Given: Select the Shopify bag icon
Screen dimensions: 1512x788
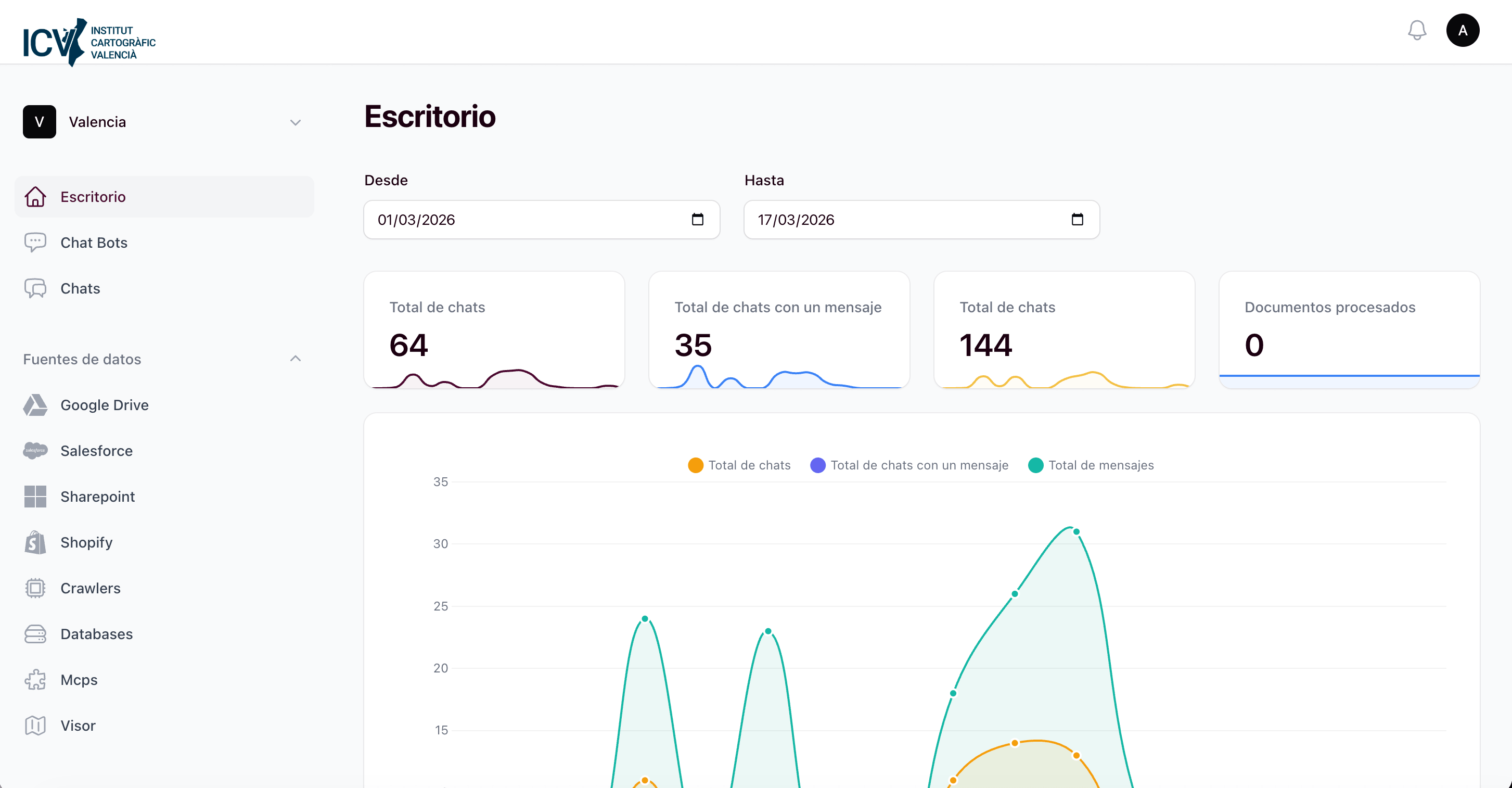Looking at the screenshot, I should point(35,542).
